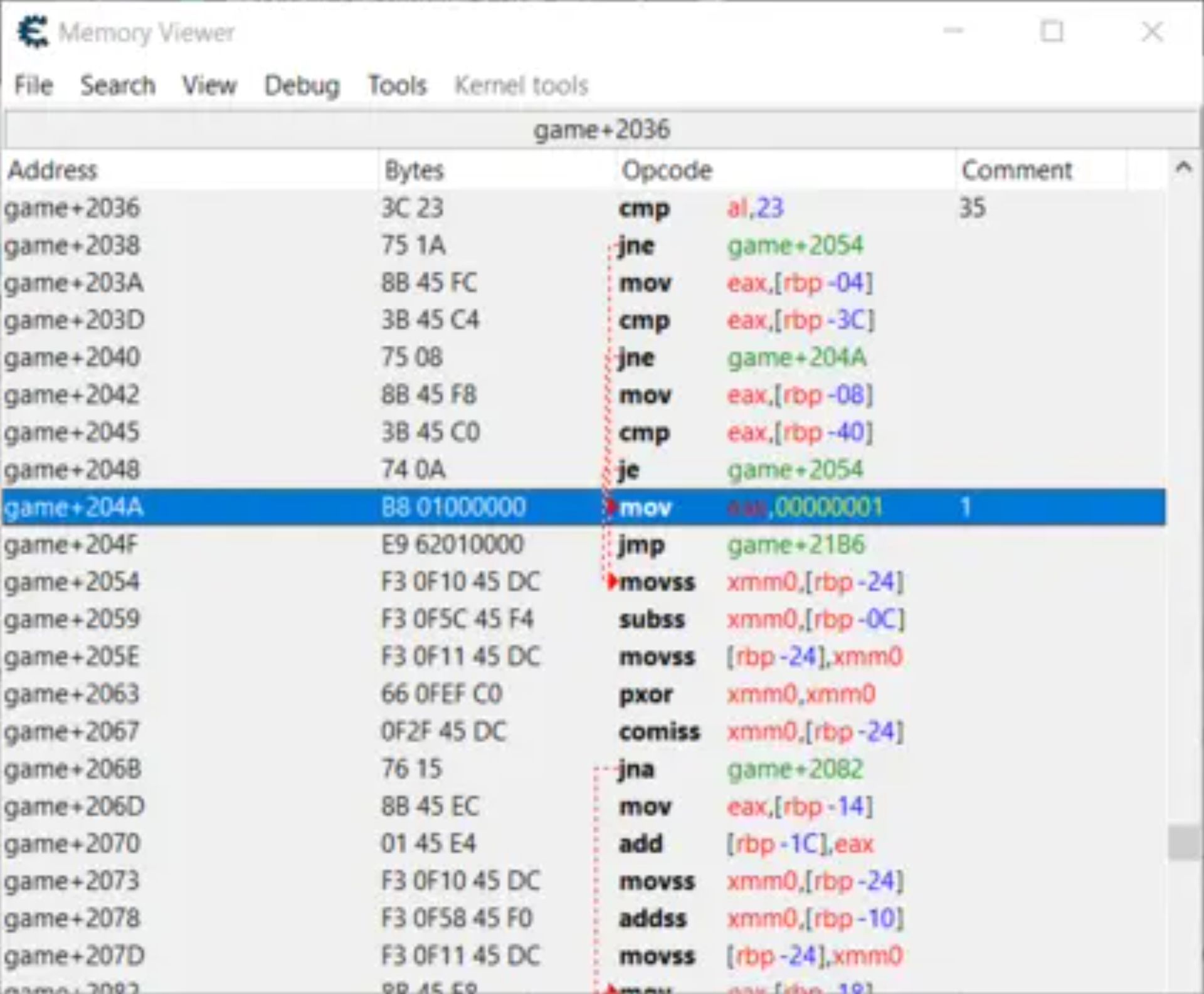Select the row at address game+2048
1204x994 pixels.
583,470
